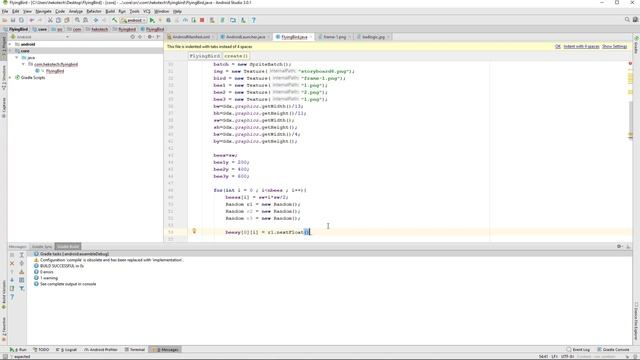Click the Show Settings link
This screenshot has height=360, width=640.
614,47
